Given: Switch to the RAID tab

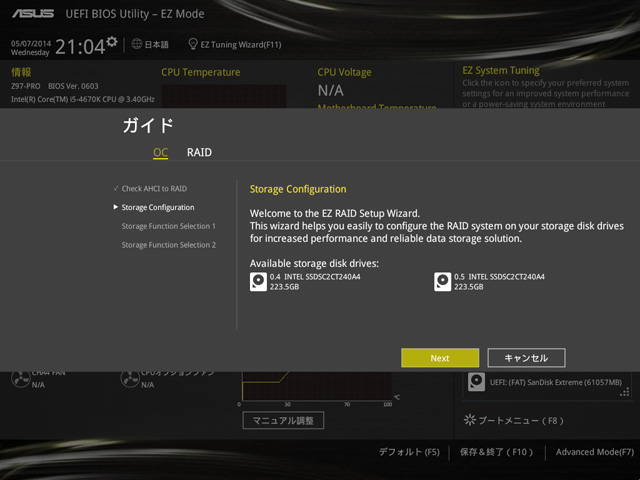Looking at the screenshot, I should tap(199, 152).
